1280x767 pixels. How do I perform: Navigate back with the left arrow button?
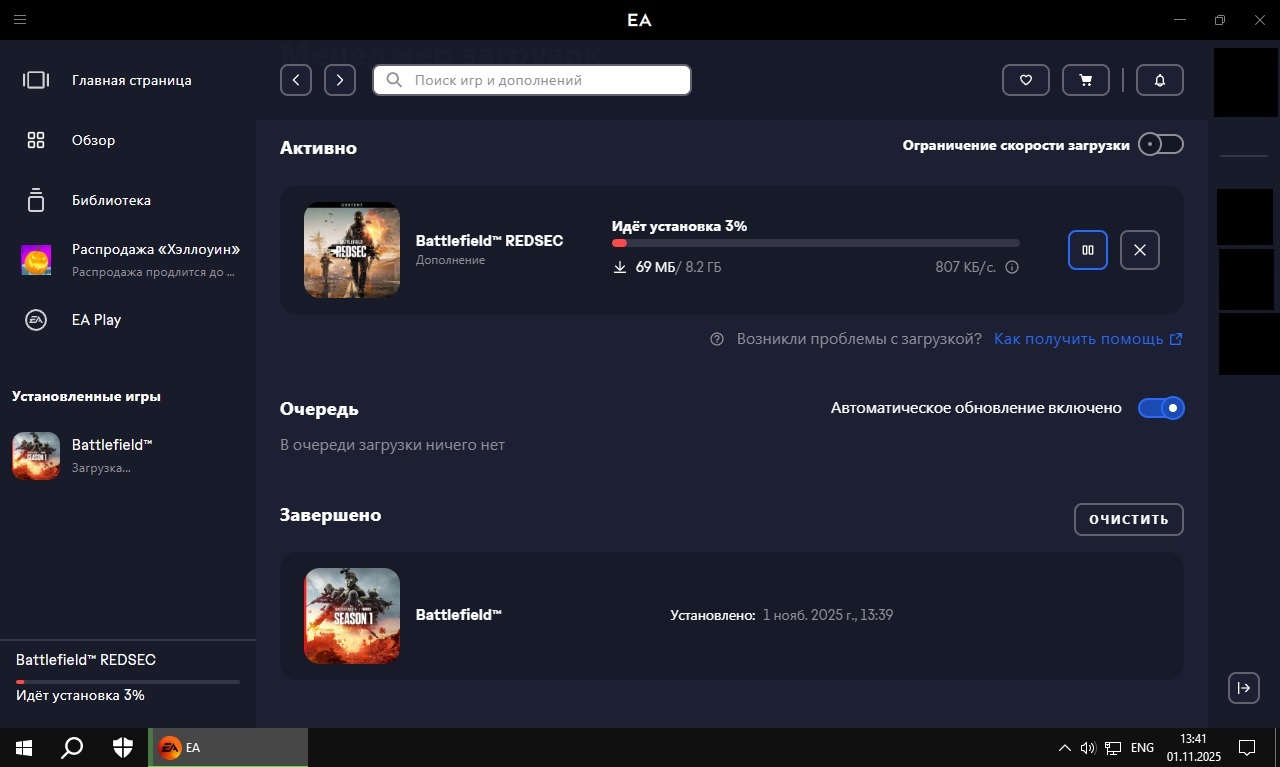tap(296, 80)
